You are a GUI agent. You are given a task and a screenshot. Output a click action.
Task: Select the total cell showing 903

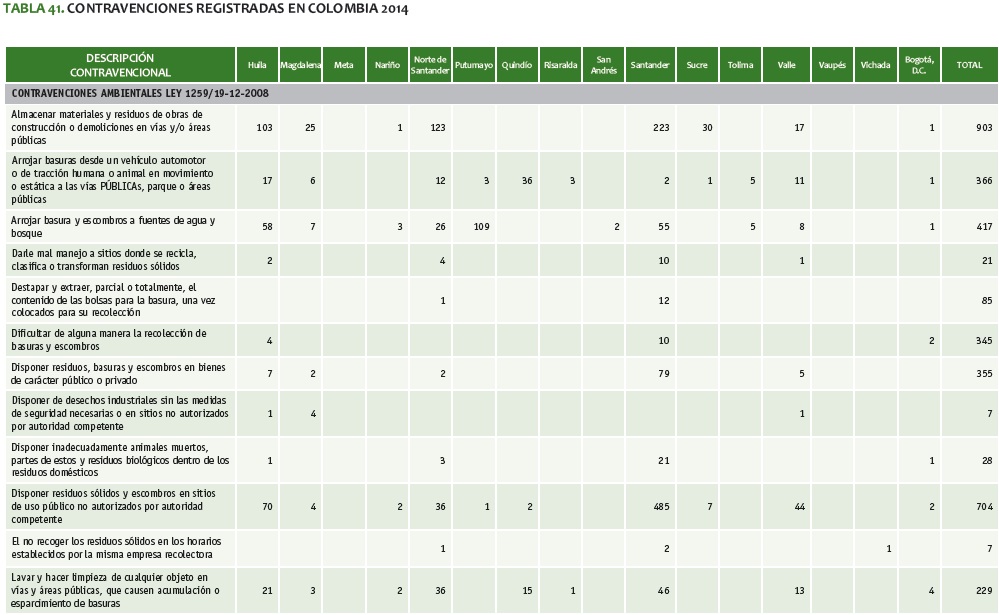pyautogui.click(x=983, y=128)
